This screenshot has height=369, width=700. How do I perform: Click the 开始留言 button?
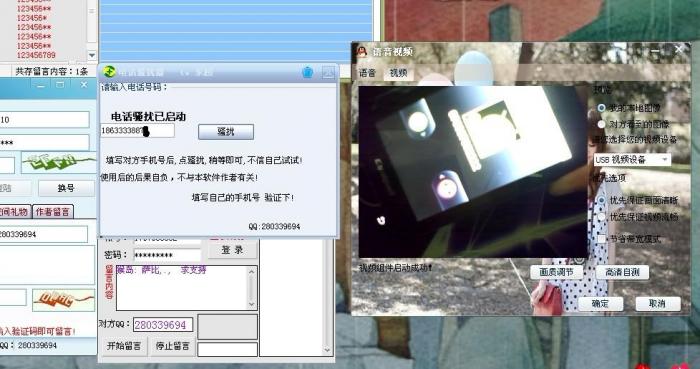point(124,346)
